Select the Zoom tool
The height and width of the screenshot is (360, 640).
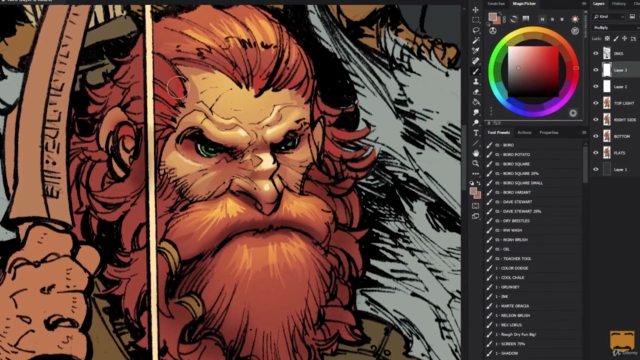pos(476,164)
